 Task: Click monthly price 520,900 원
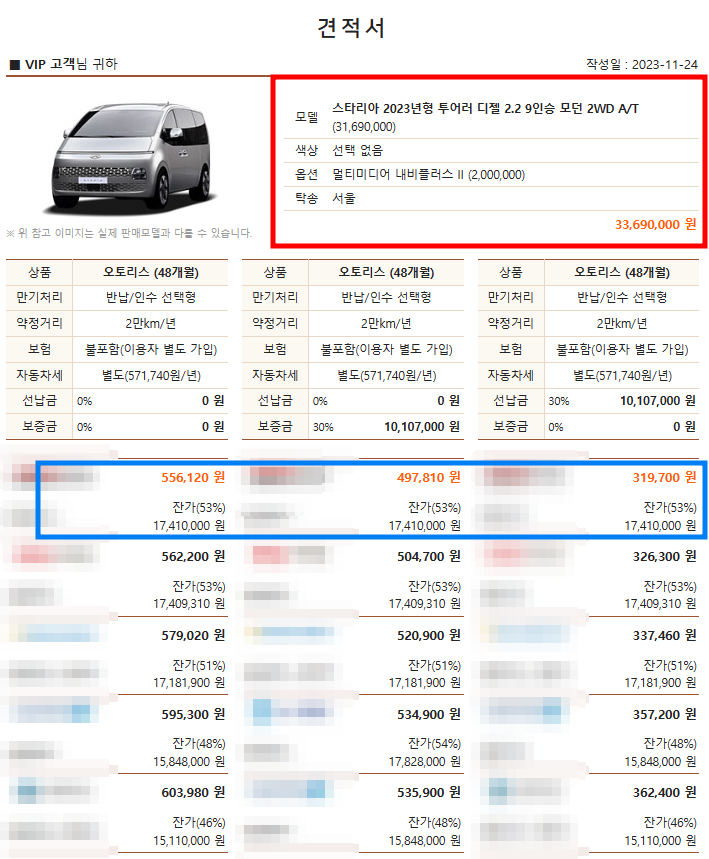pos(428,635)
